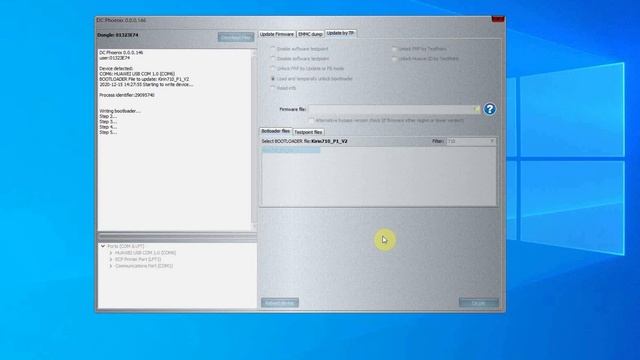The width and height of the screenshot is (640, 360).
Task: Click the Dongle ID label text
Action: pyautogui.click(x=118, y=35)
